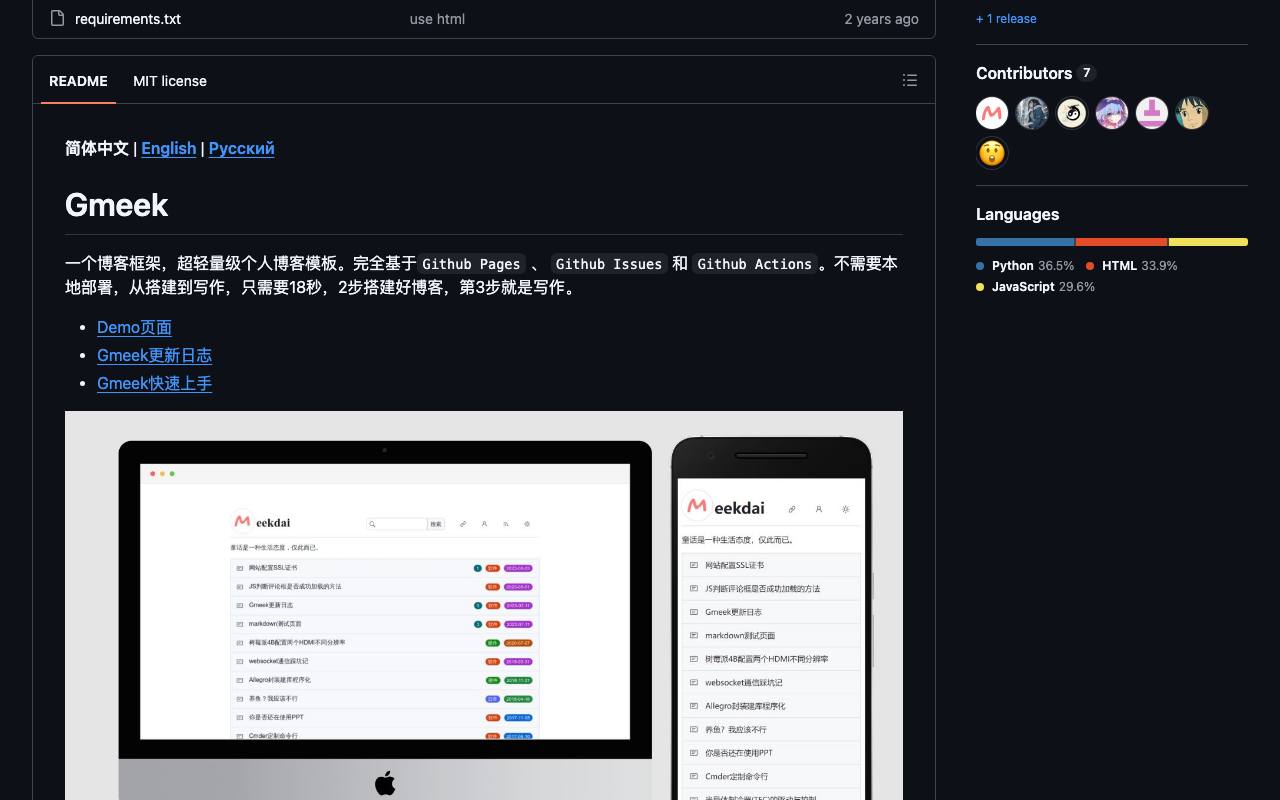Open the "use html" commit message

(x=437, y=19)
